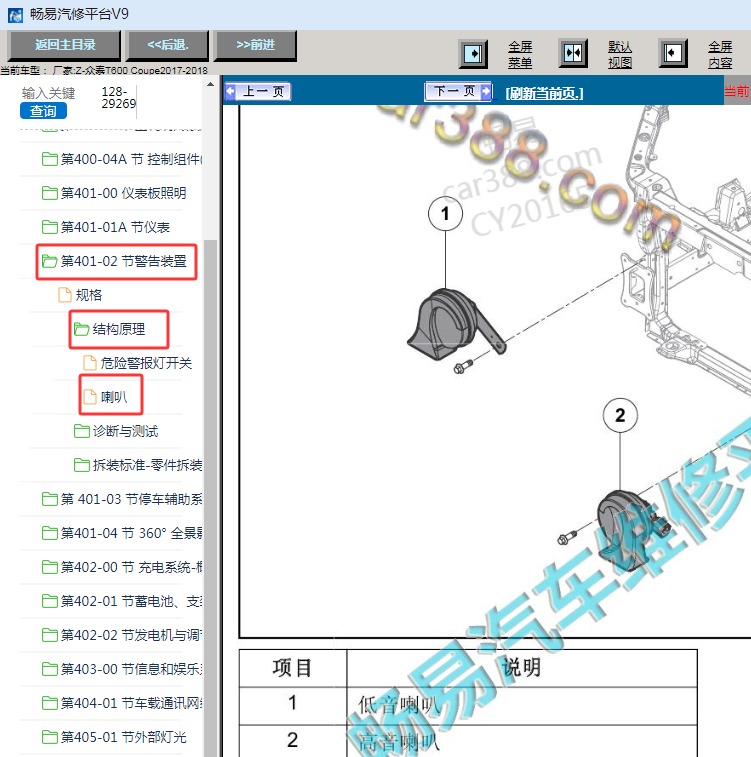Expand 第405-01 节外部灯光 folder
The image size is (751, 757).
(x=114, y=737)
